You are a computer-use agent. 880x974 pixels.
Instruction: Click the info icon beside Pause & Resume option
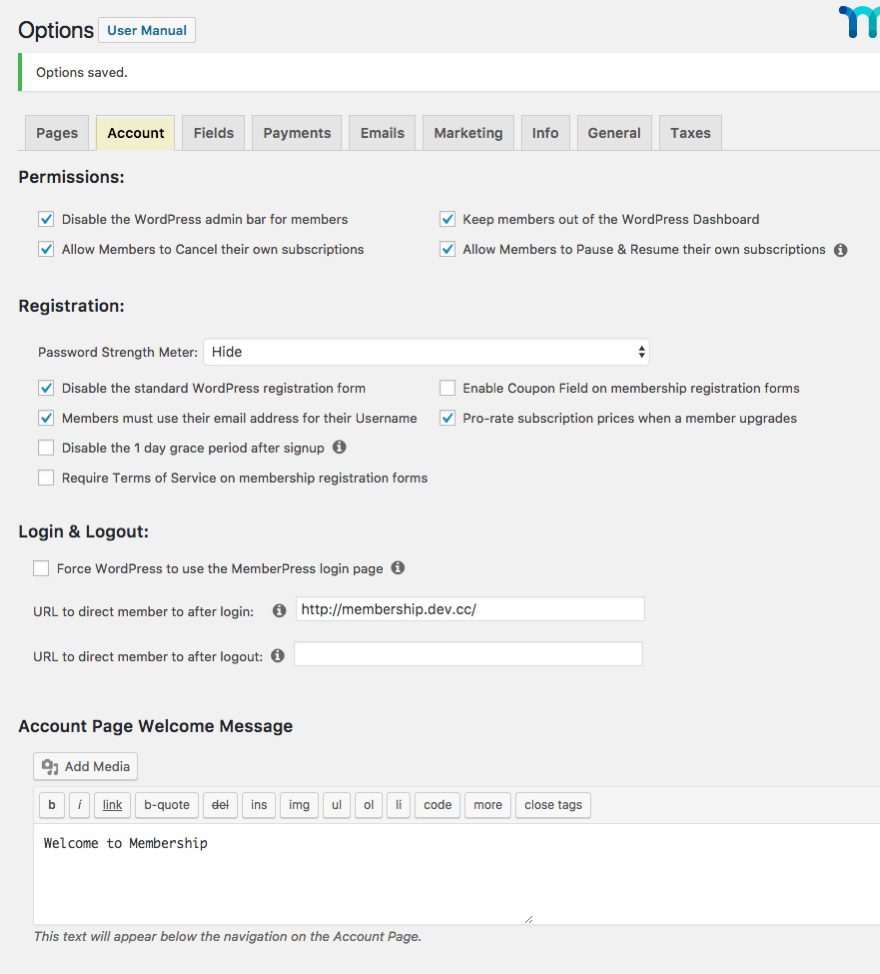tap(840, 250)
